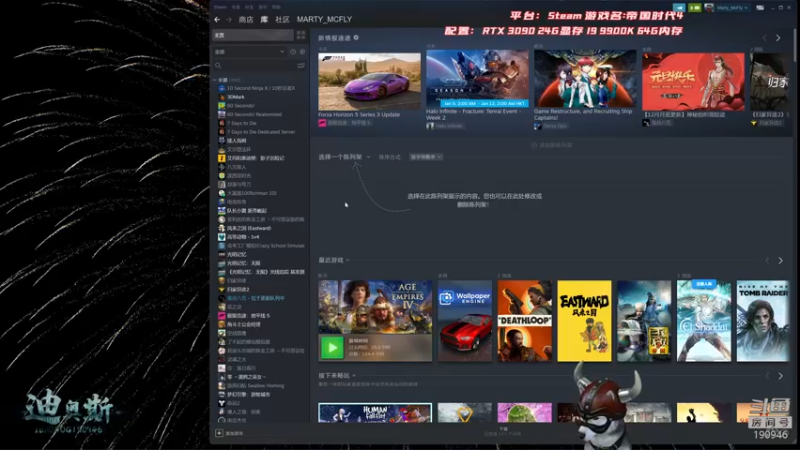Open the Forza Horizon 5 news image

(369, 82)
